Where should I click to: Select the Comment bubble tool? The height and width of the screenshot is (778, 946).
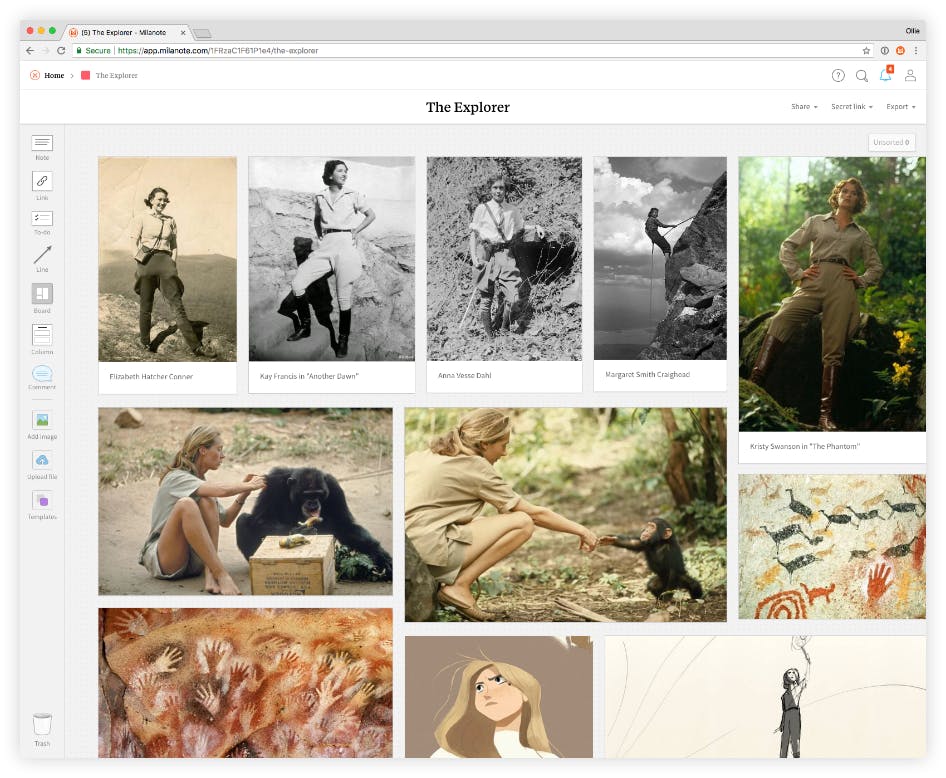point(42,374)
